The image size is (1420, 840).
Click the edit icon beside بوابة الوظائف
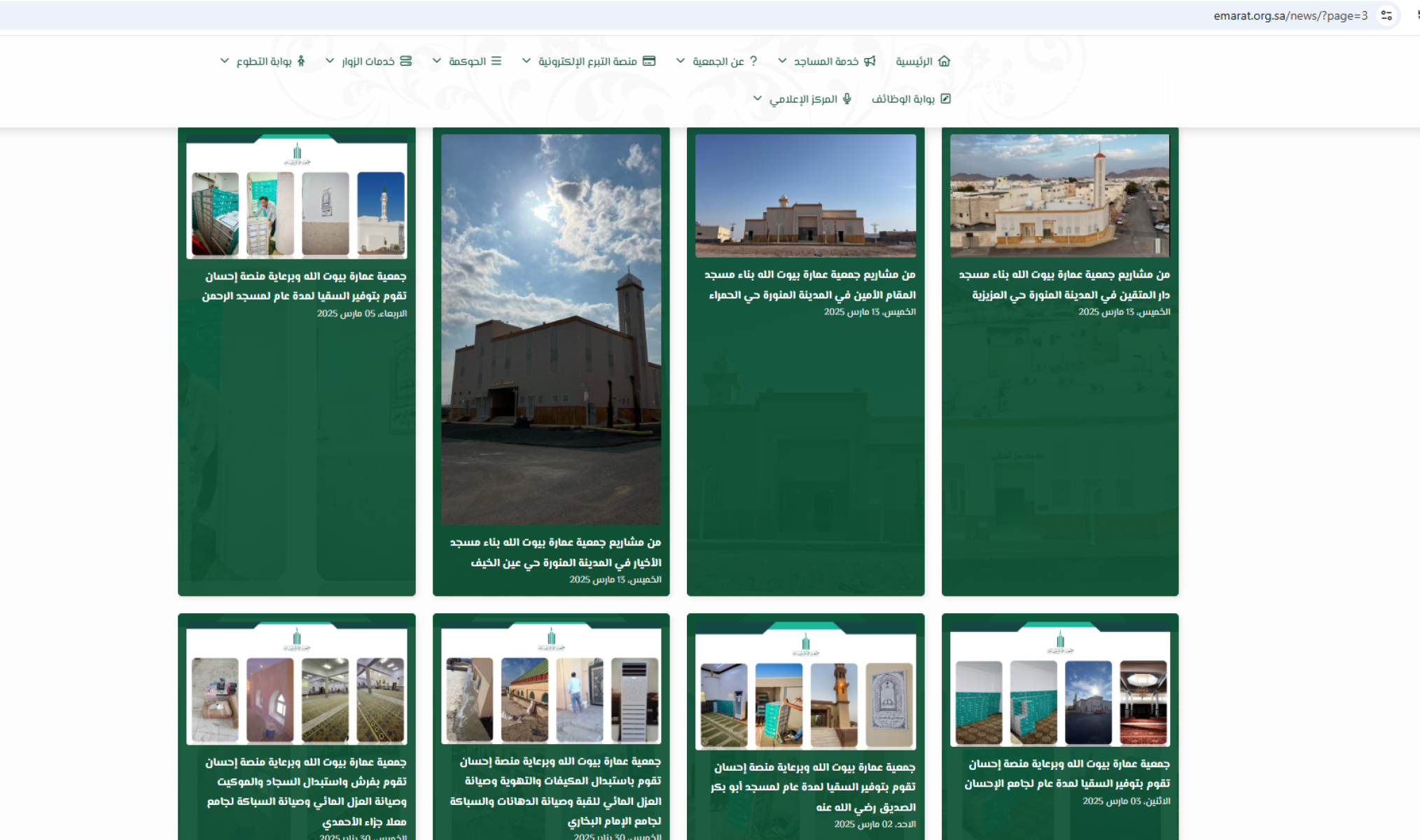[x=945, y=99]
